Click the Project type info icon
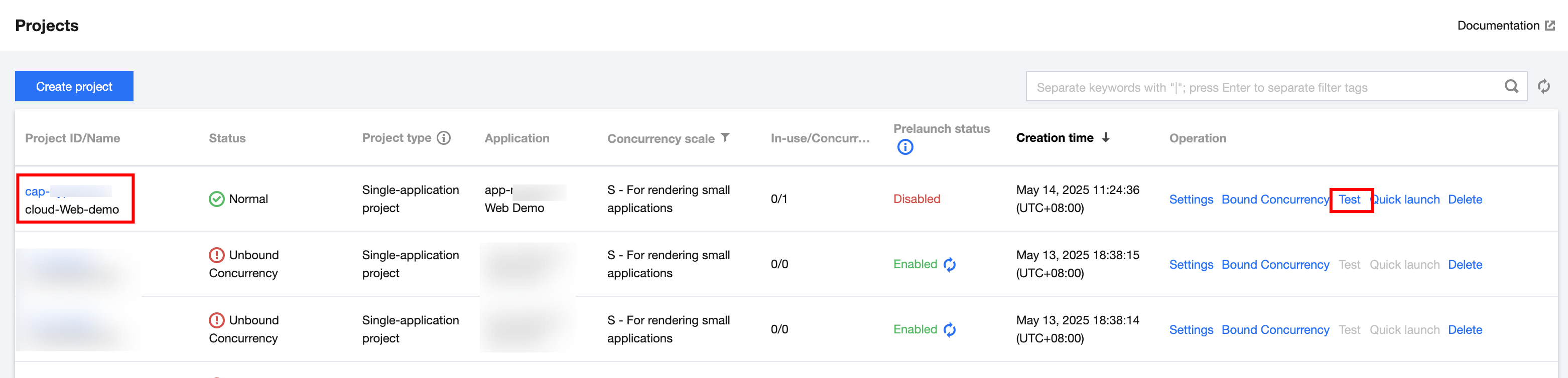This screenshot has height=378, width=1568. coord(444,138)
